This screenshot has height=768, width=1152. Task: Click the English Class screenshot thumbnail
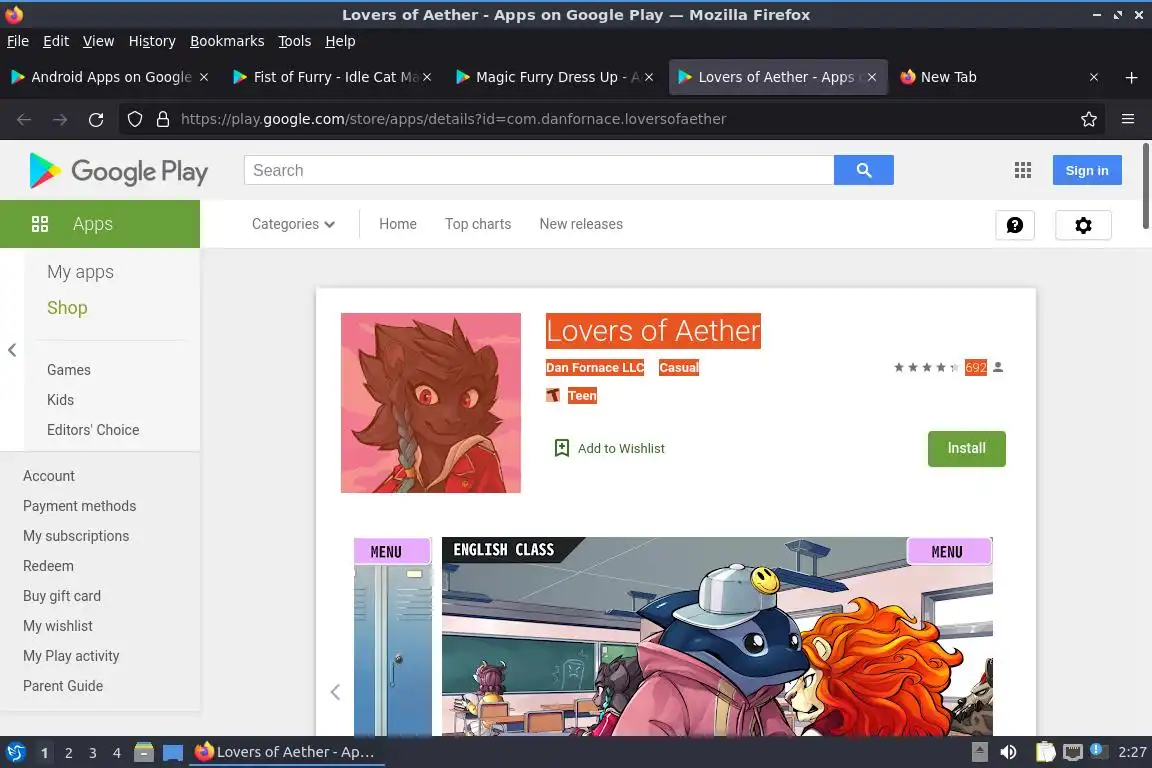pos(717,636)
